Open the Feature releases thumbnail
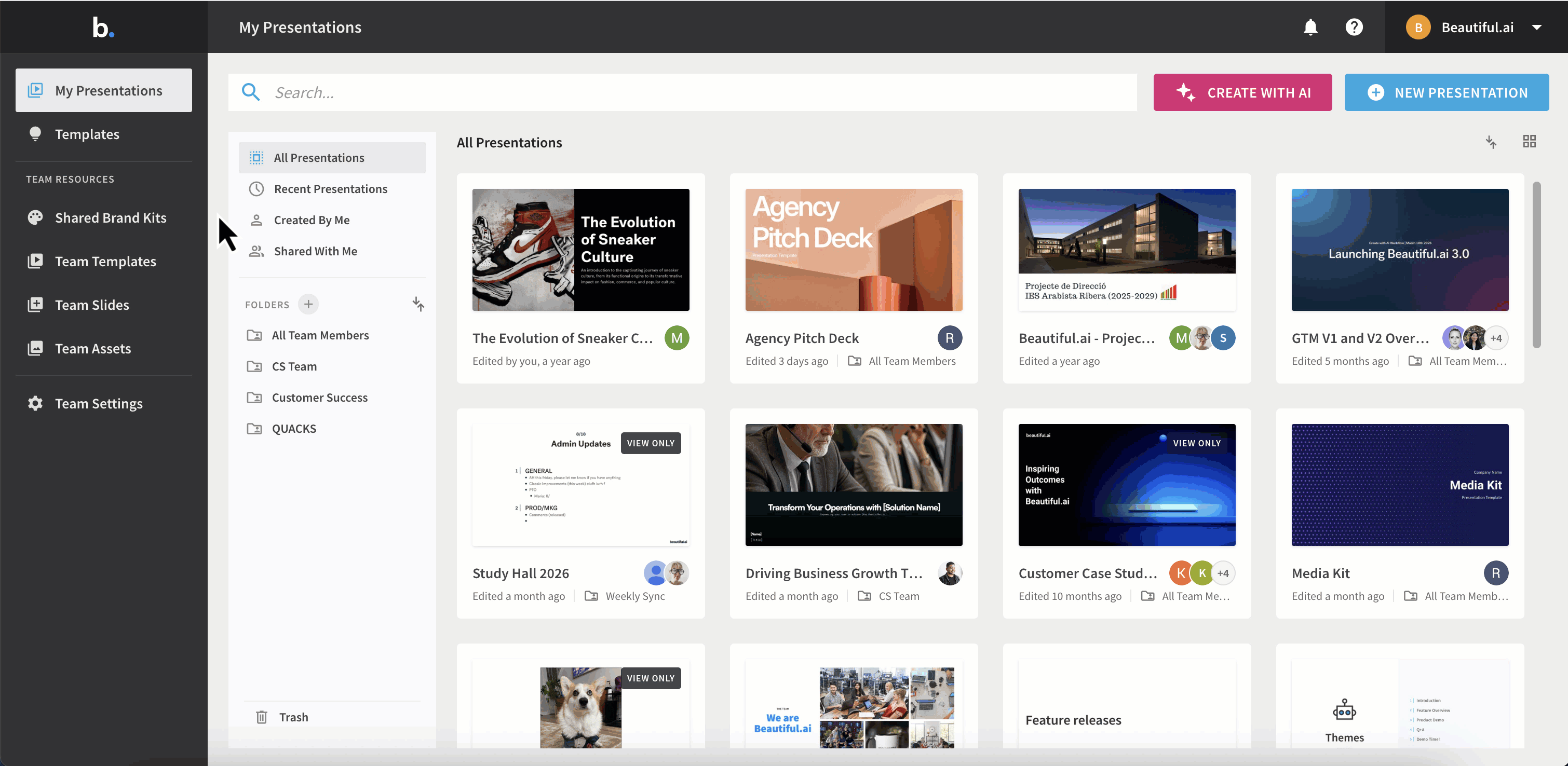 tap(1127, 704)
